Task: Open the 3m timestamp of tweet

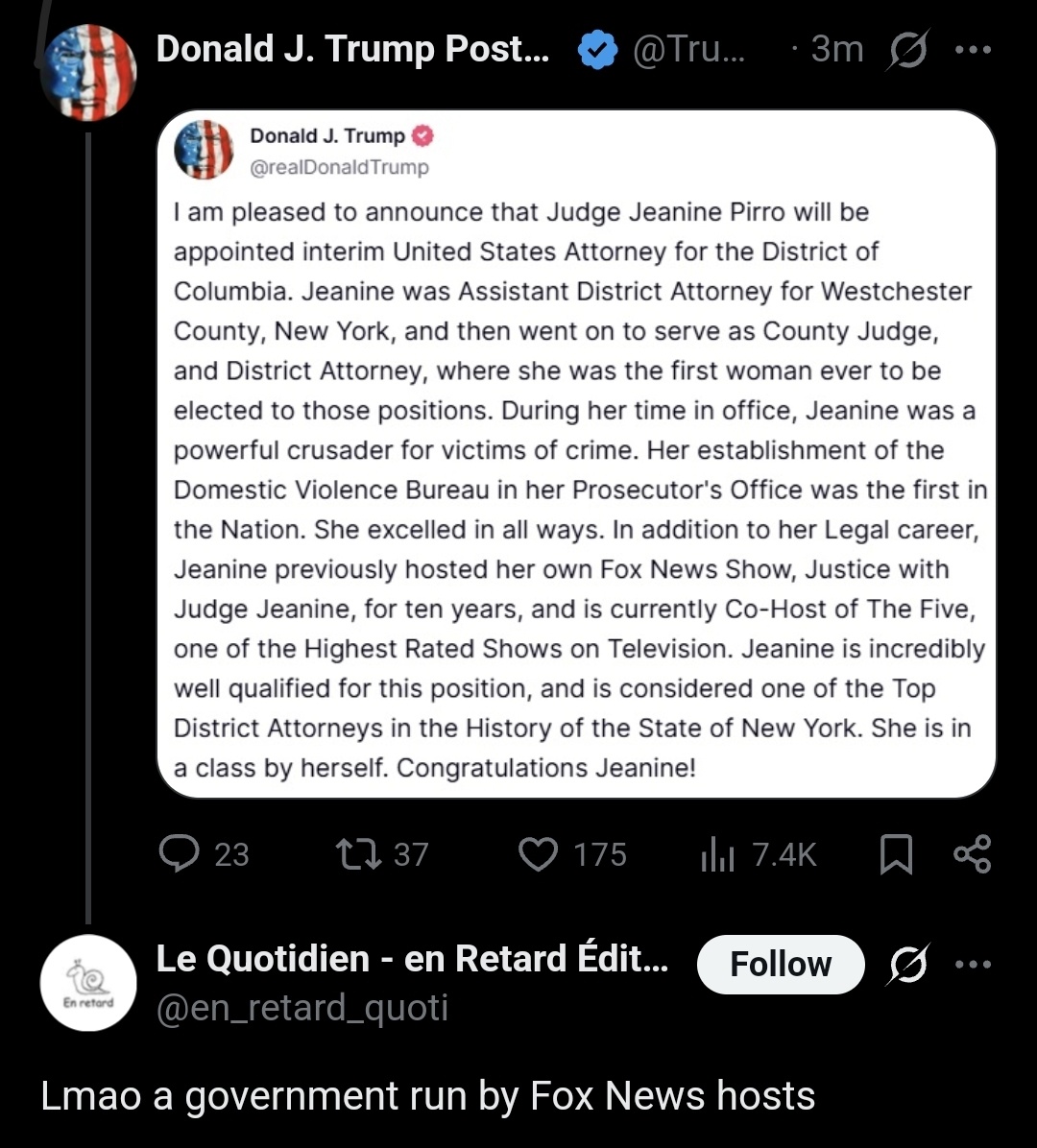Action: point(837,49)
